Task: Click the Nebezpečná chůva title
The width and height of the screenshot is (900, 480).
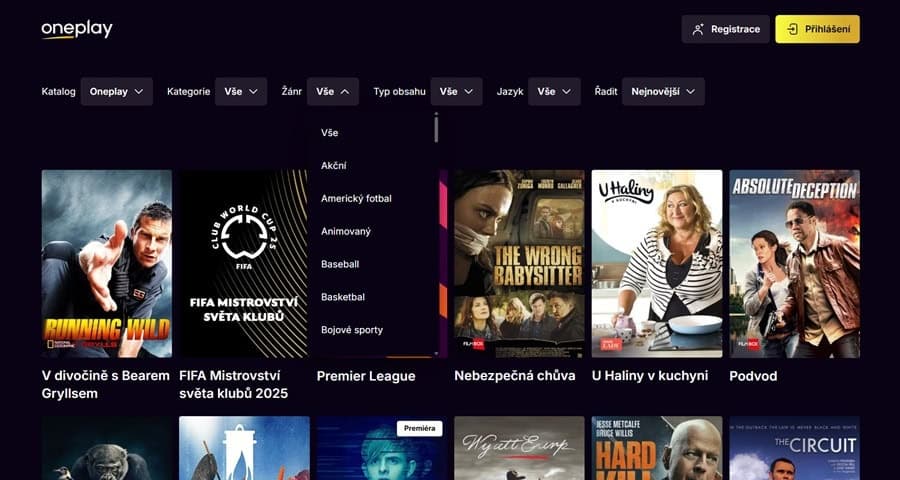Action: point(515,376)
